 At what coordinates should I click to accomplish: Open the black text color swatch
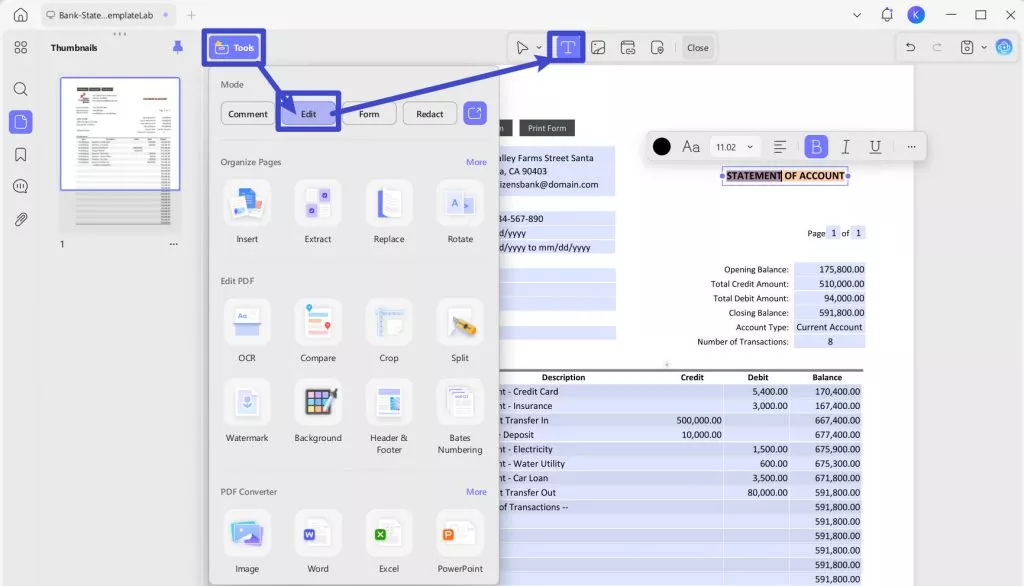click(662, 147)
